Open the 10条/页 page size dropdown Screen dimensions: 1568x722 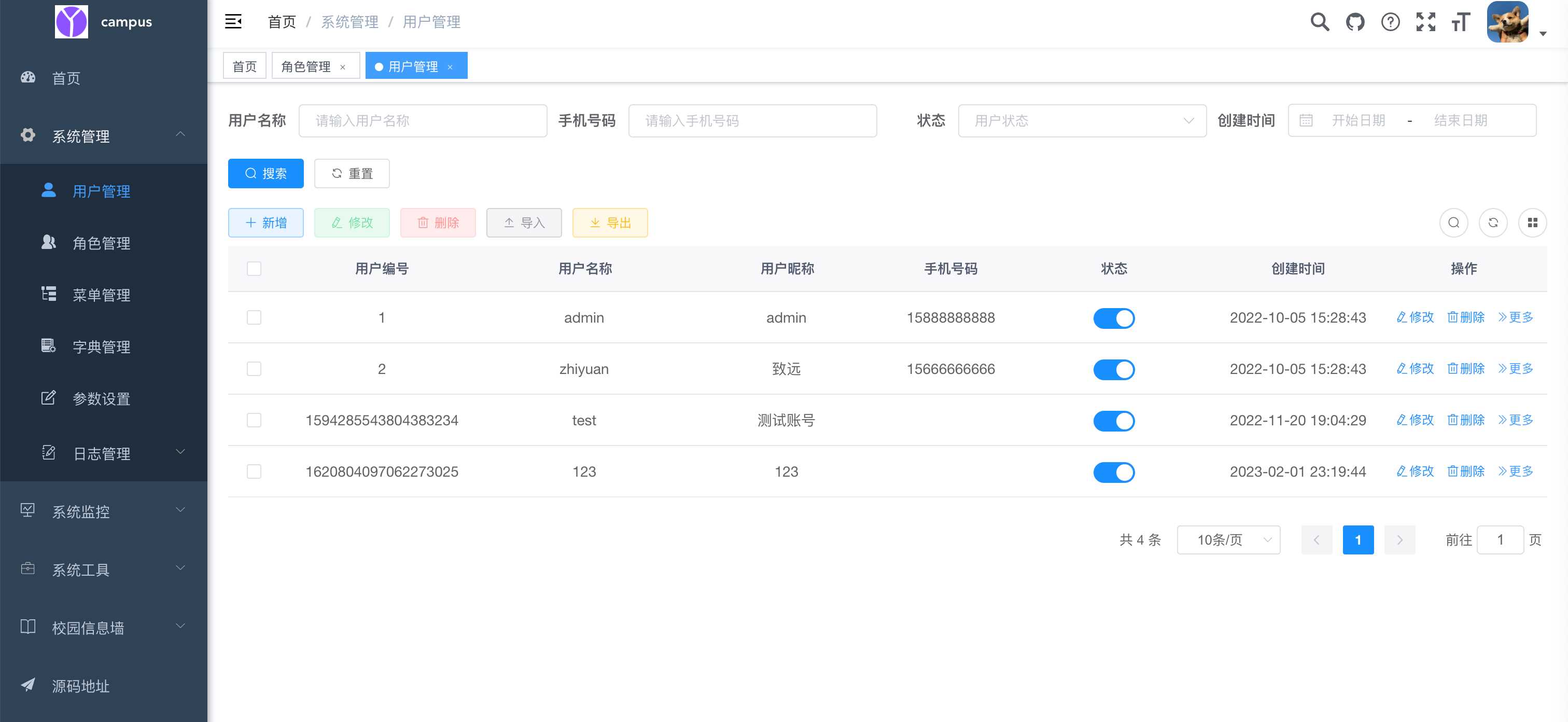1228,539
